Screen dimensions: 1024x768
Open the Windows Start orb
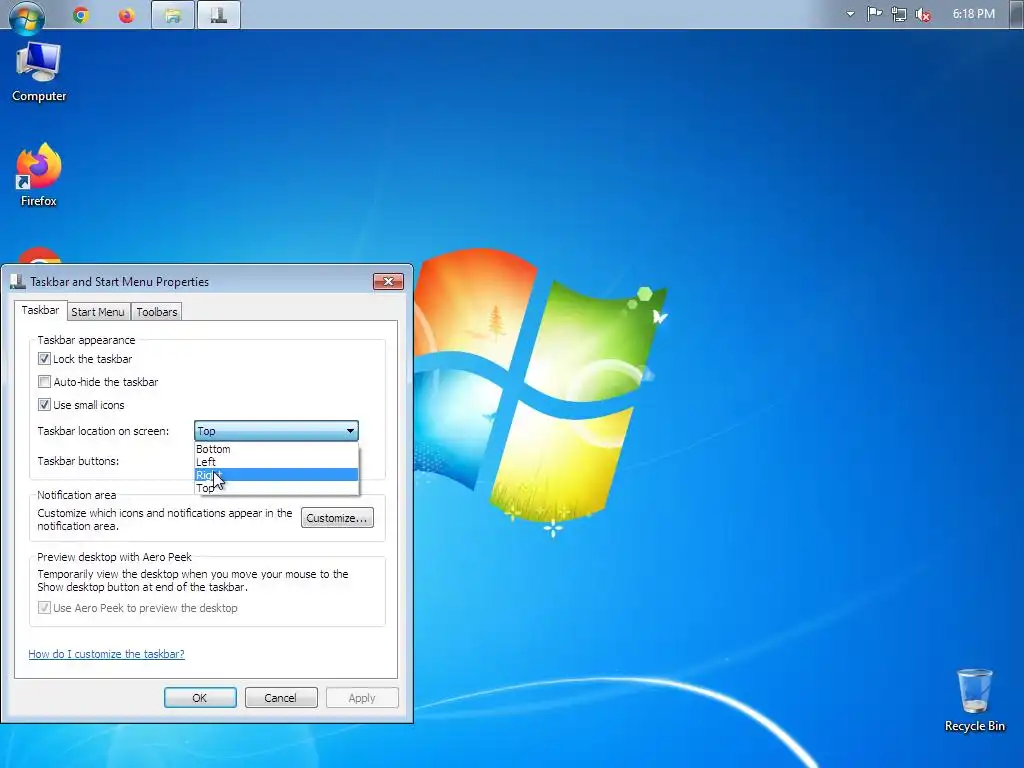pos(27,16)
